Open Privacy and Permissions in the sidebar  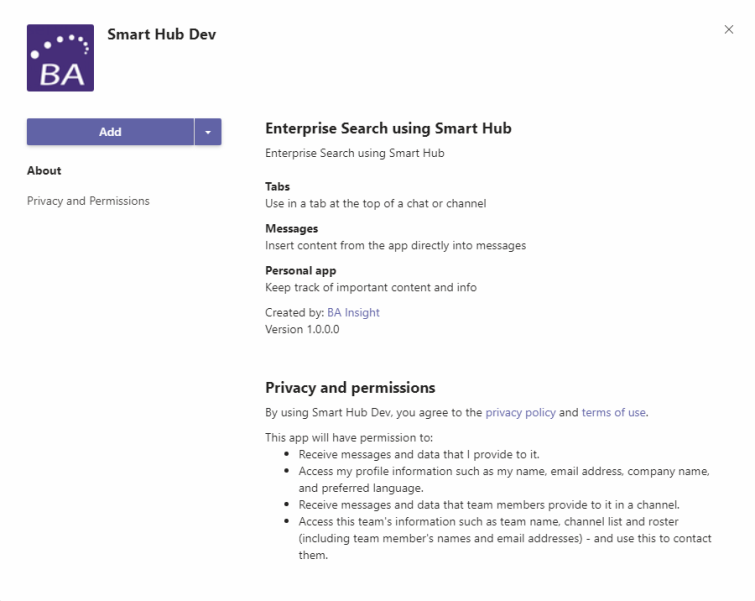(88, 201)
